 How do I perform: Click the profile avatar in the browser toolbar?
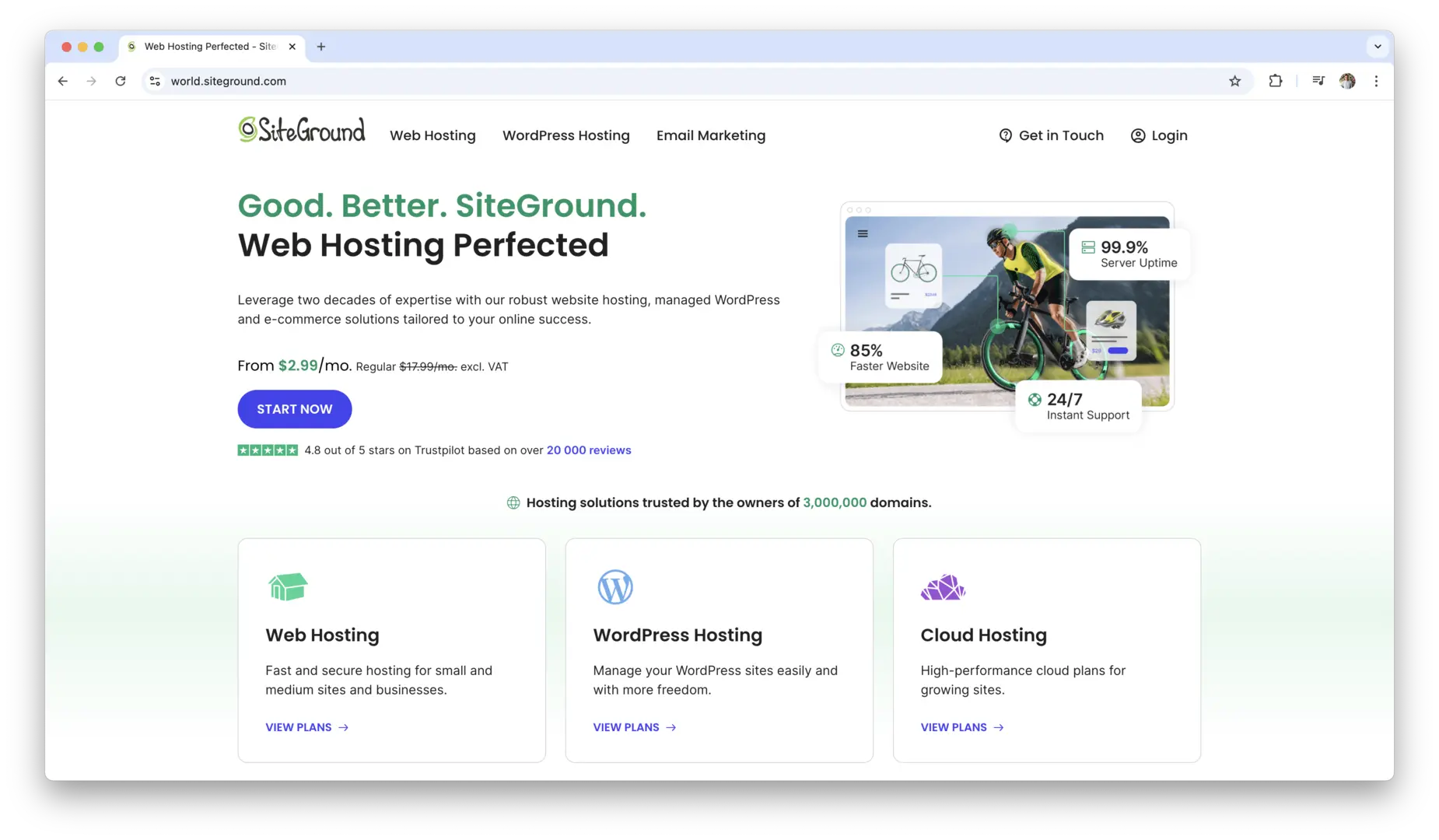pos(1348,80)
